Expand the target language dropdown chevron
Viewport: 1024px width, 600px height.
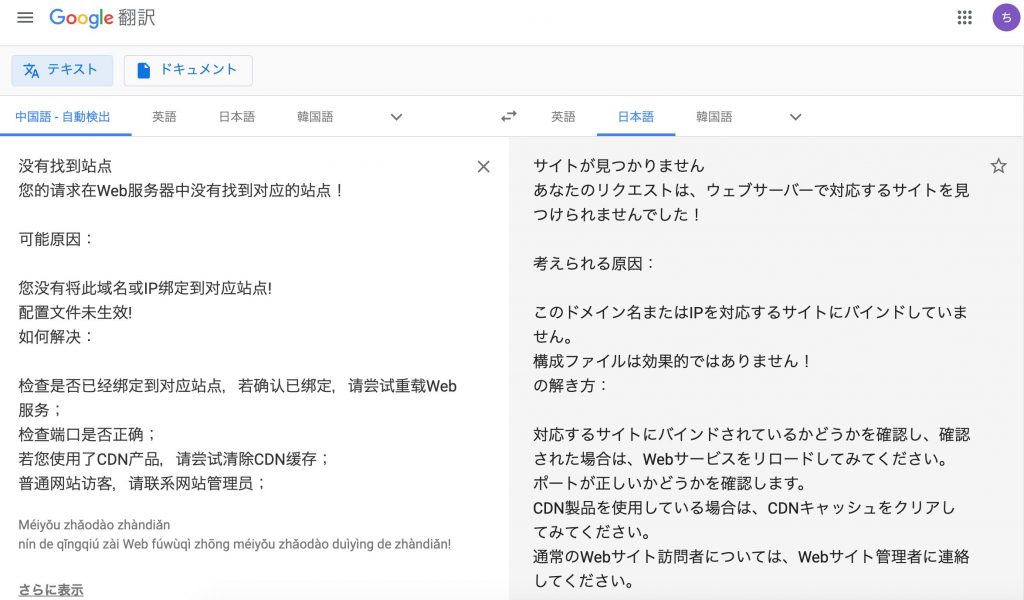[x=795, y=117]
